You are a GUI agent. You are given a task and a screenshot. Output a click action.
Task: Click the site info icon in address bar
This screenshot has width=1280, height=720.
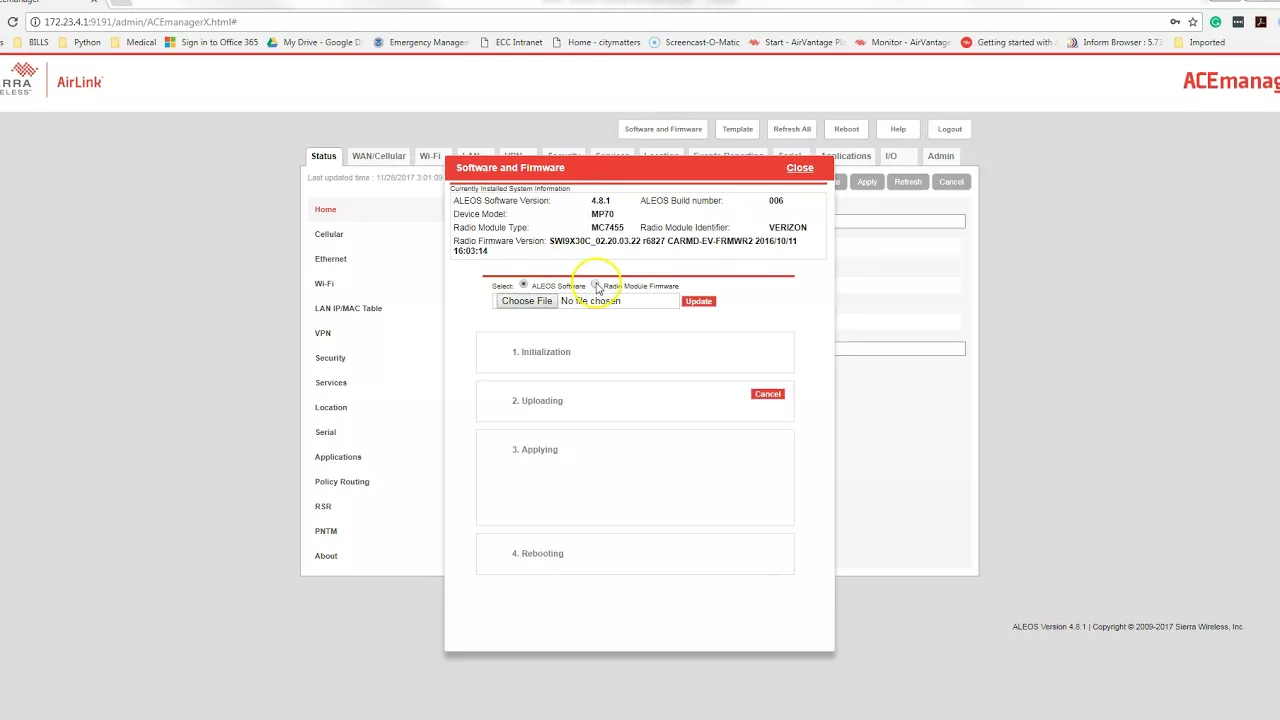click(35, 22)
